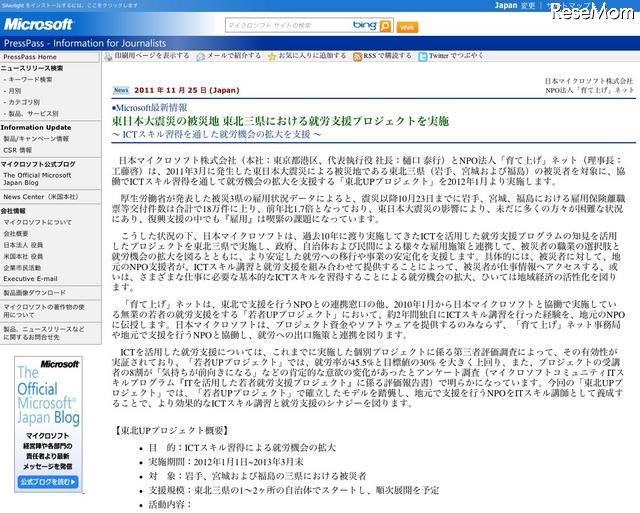Click the printer icon for print-friendly page
Viewport: 640px width, 513px height.
[108, 57]
